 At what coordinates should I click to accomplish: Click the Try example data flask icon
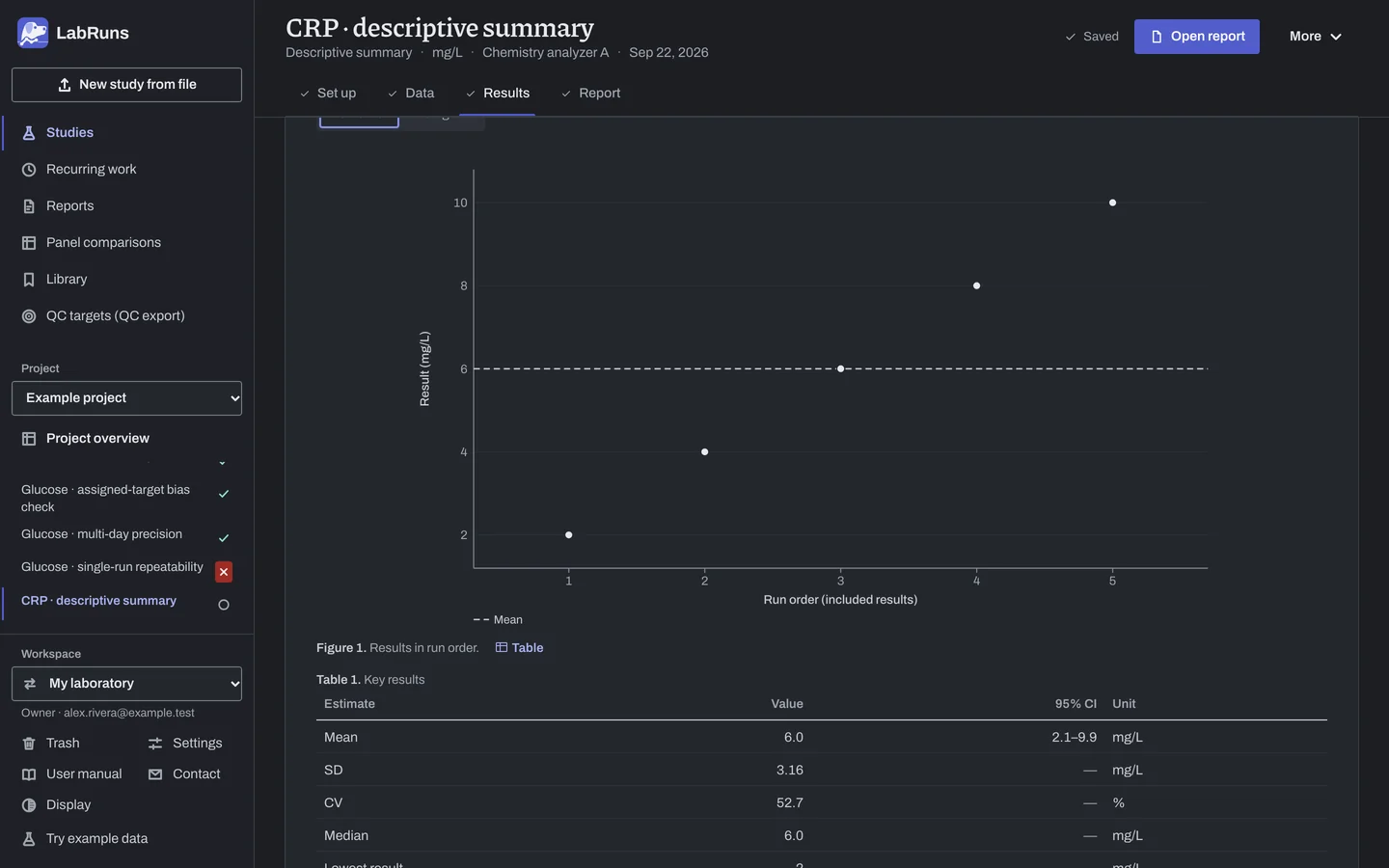coord(29,839)
